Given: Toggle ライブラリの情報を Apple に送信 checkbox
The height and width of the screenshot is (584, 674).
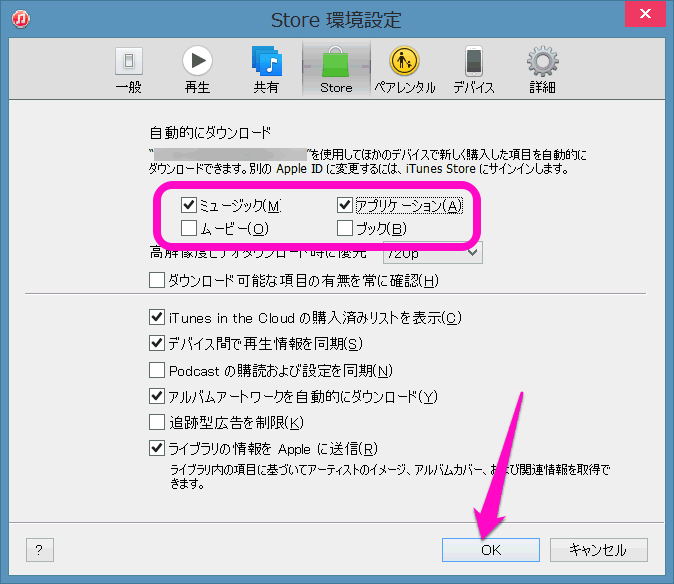Looking at the screenshot, I should 157,449.
